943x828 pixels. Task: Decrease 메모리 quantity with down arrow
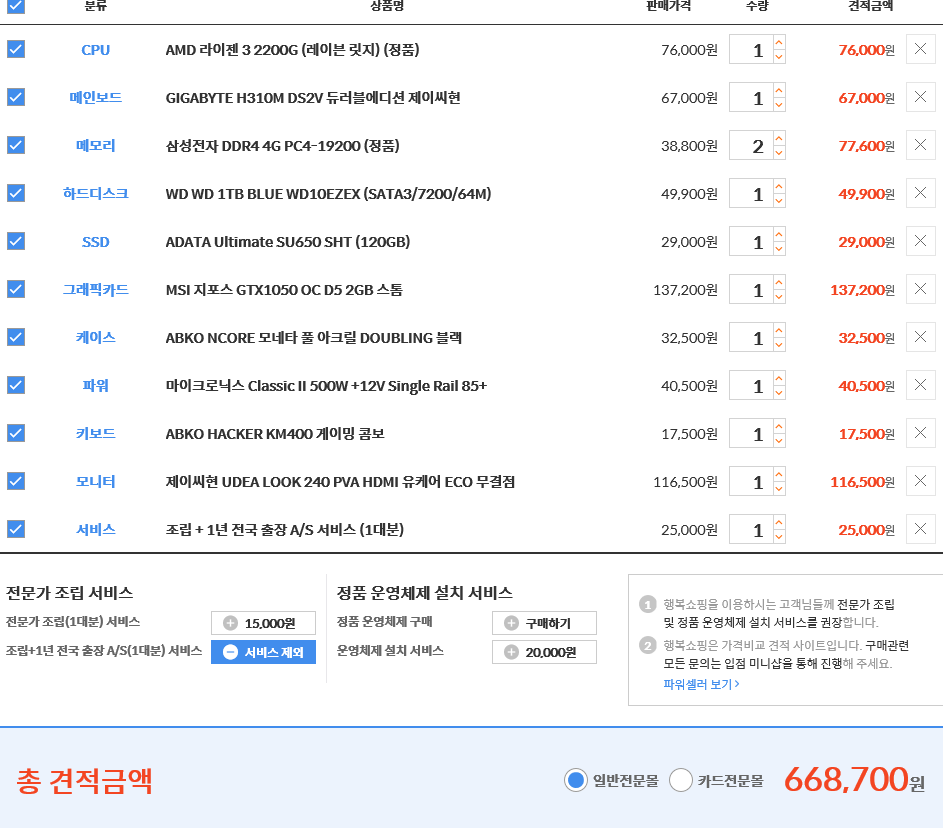779,153
